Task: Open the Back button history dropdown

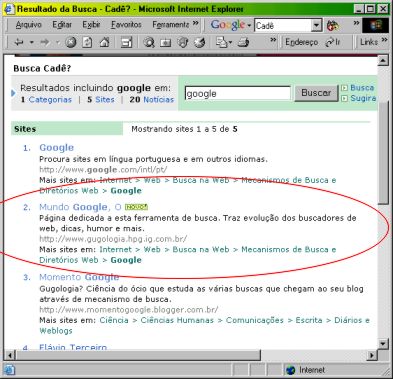Action: pos(32,42)
